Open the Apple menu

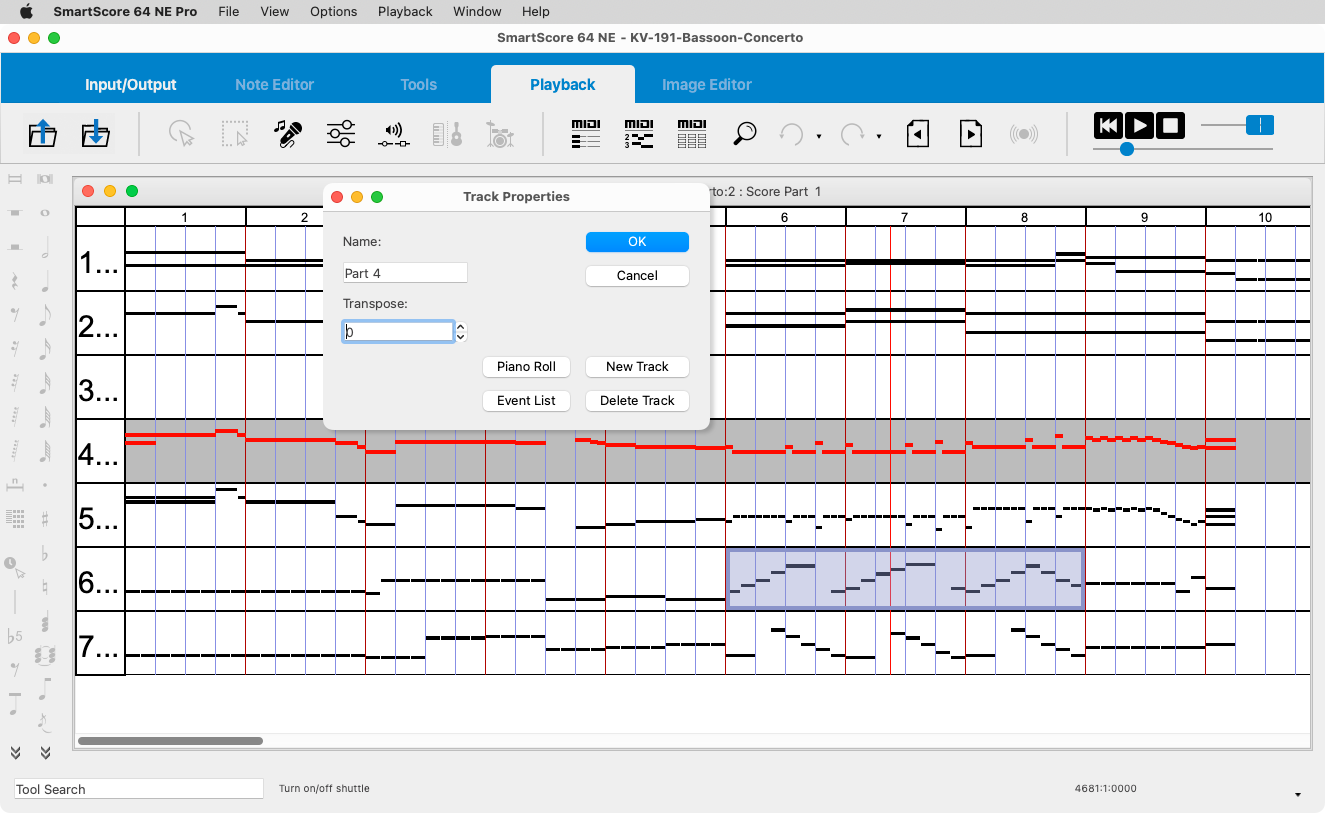click(26, 11)
